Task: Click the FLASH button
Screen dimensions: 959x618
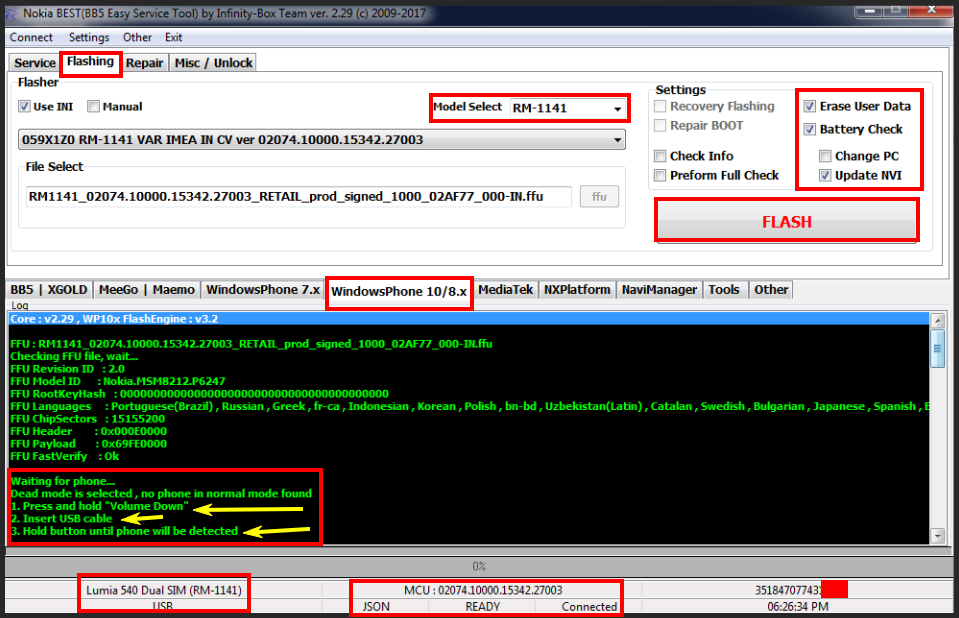Action: 787,221
